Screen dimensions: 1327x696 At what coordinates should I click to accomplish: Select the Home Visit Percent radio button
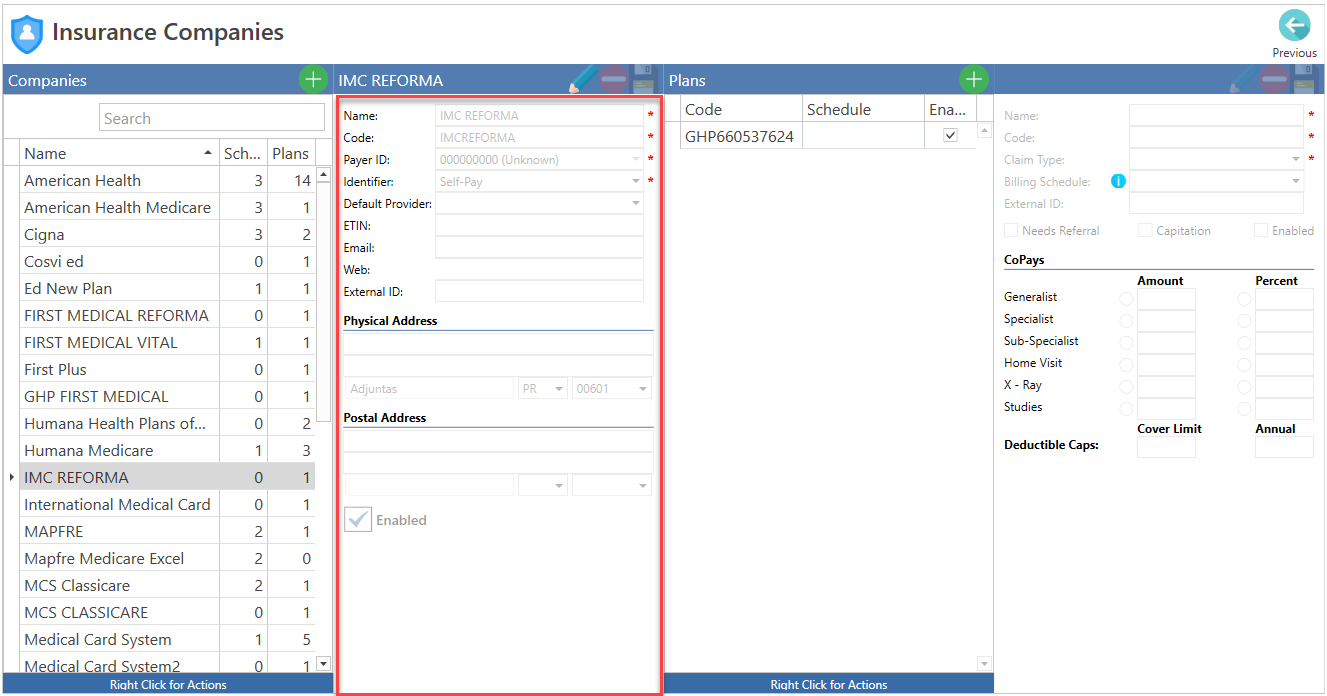point(1245,364)
